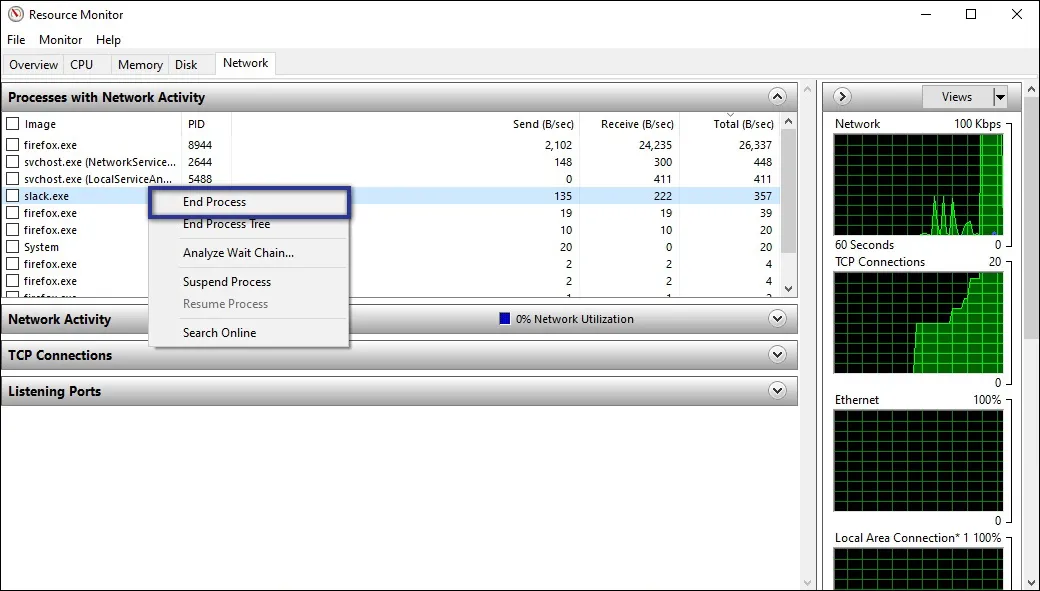
Task: Expand the Listening Ports section
Action: (778, 391)
